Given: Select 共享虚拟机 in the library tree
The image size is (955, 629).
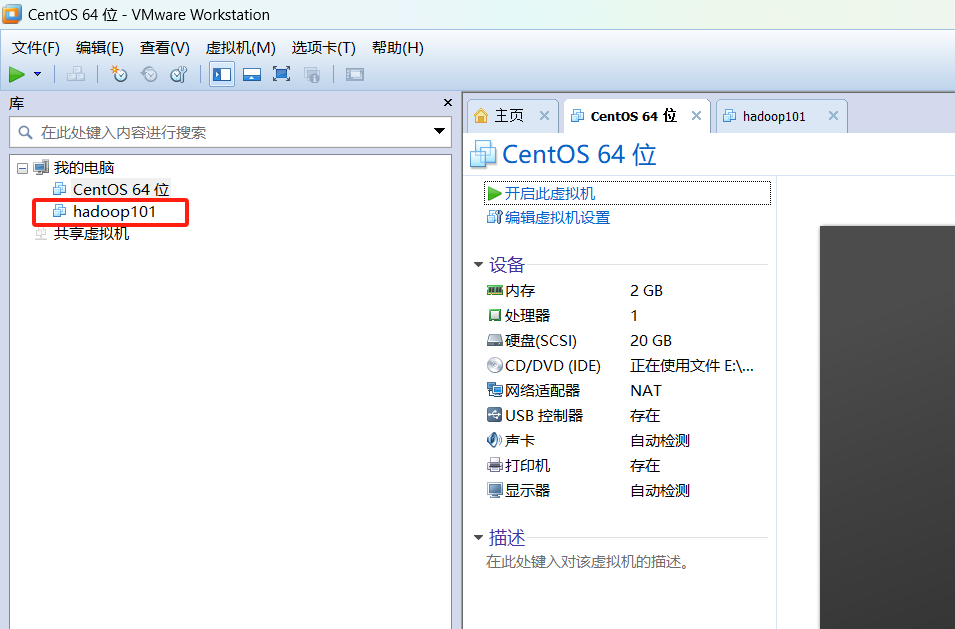Looking at the screenshot, I should tap(91, 234).
